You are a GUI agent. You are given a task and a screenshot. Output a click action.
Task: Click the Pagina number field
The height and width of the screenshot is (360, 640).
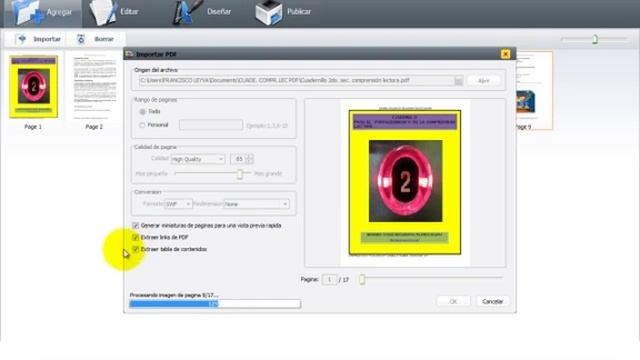329,280
